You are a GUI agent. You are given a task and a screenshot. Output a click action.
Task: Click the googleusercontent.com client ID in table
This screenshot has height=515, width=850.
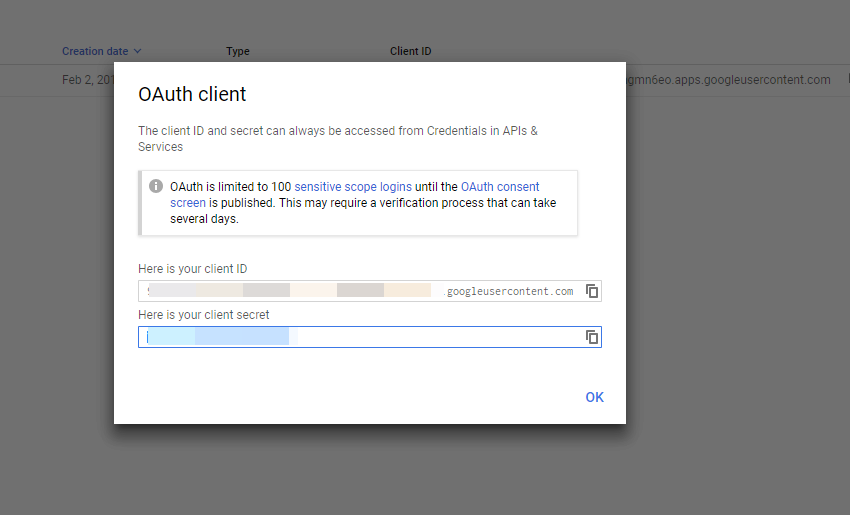click(x=728, y=80)
